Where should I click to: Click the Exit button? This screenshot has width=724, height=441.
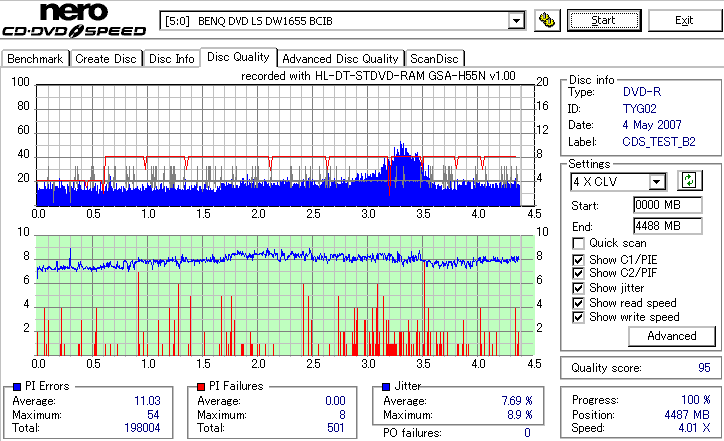coord(684,20)
